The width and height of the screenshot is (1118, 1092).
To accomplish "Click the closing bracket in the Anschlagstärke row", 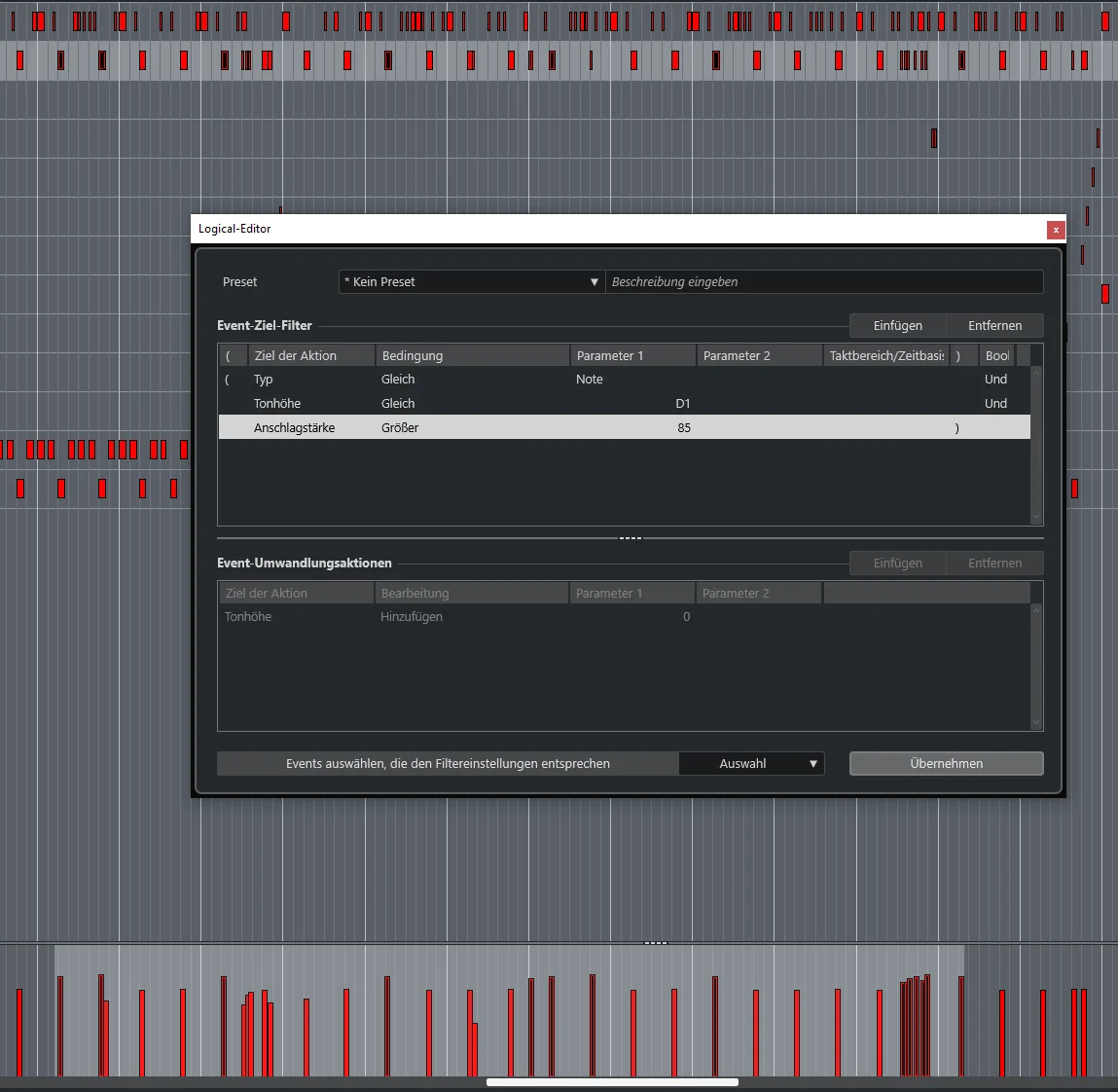I will pyautogui.click(x=956, y=427).
